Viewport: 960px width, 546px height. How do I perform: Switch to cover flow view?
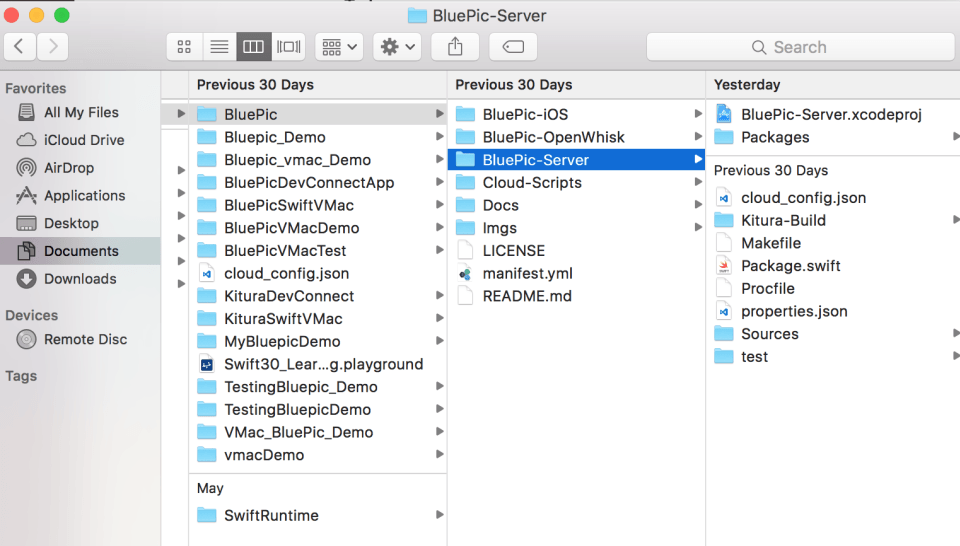pos(288,47)
